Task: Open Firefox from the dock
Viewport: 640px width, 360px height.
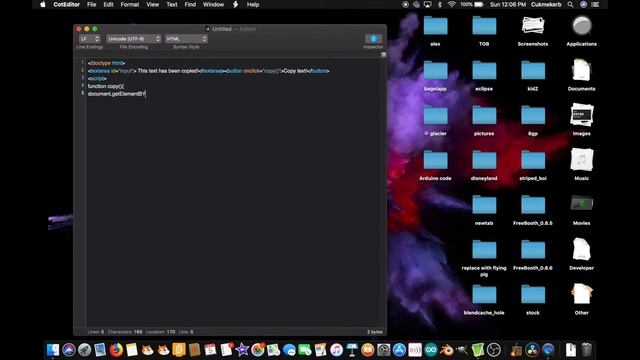Action: click(x=116, y=350)
